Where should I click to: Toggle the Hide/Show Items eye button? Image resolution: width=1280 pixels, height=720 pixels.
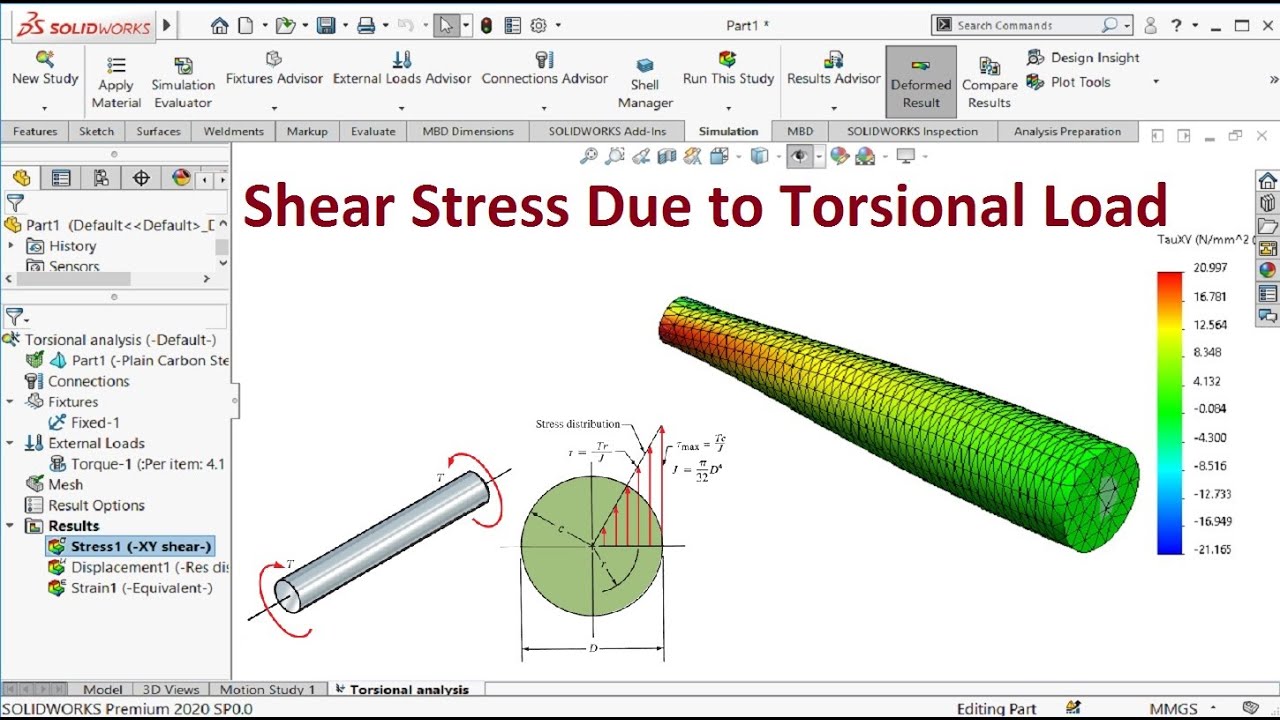click(x=798, y=155)
